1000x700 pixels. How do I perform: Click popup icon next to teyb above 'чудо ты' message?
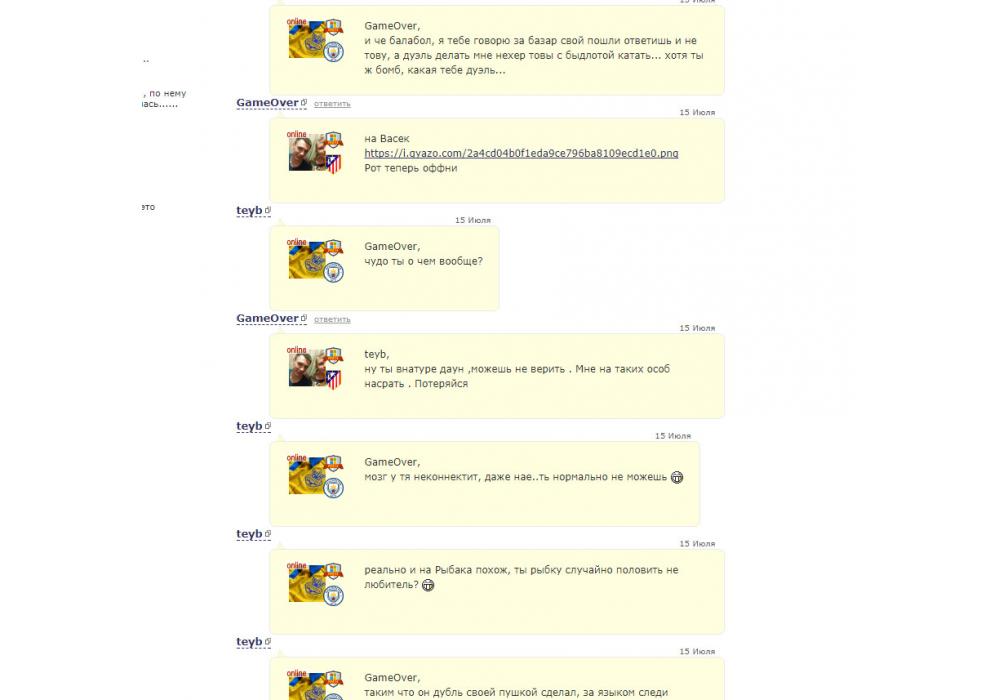click(268, 210)
